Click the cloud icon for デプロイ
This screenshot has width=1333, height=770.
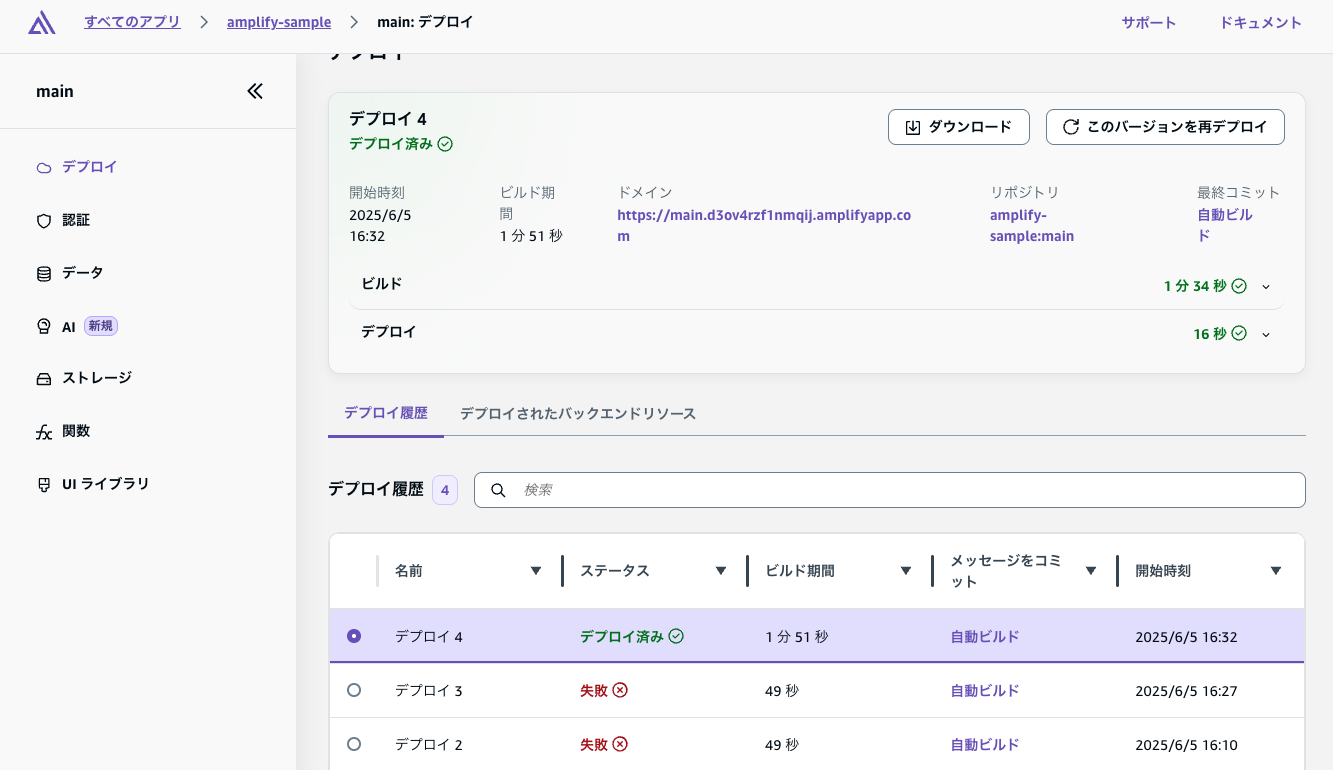tap(44, 168)
